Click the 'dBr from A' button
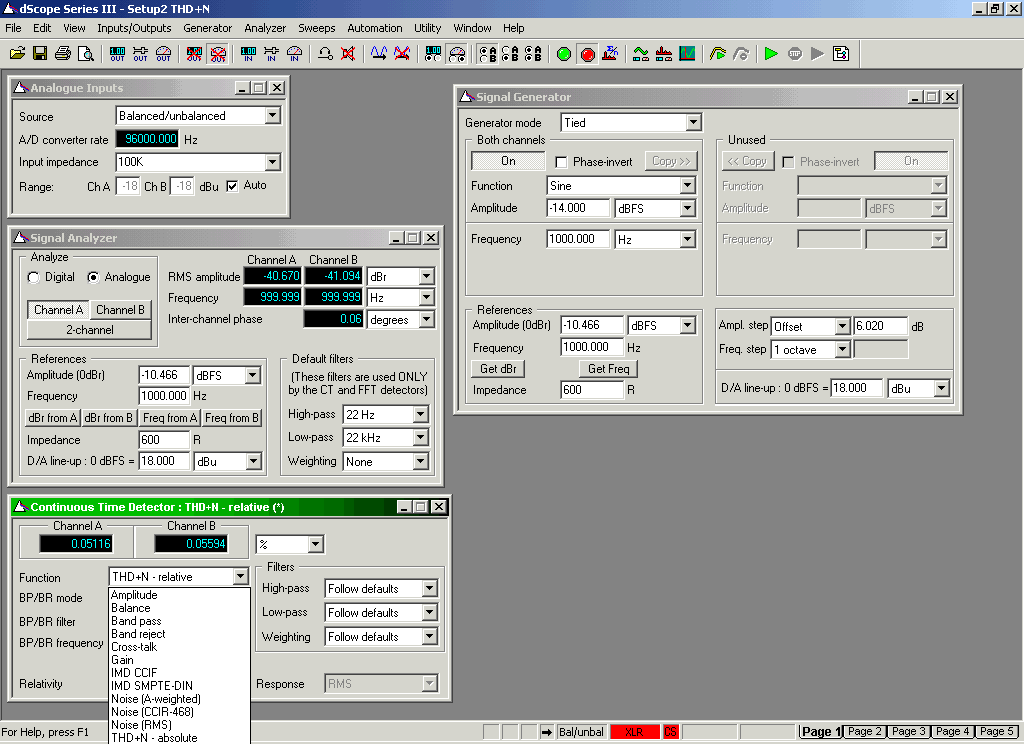 click(x=53, y=418)
